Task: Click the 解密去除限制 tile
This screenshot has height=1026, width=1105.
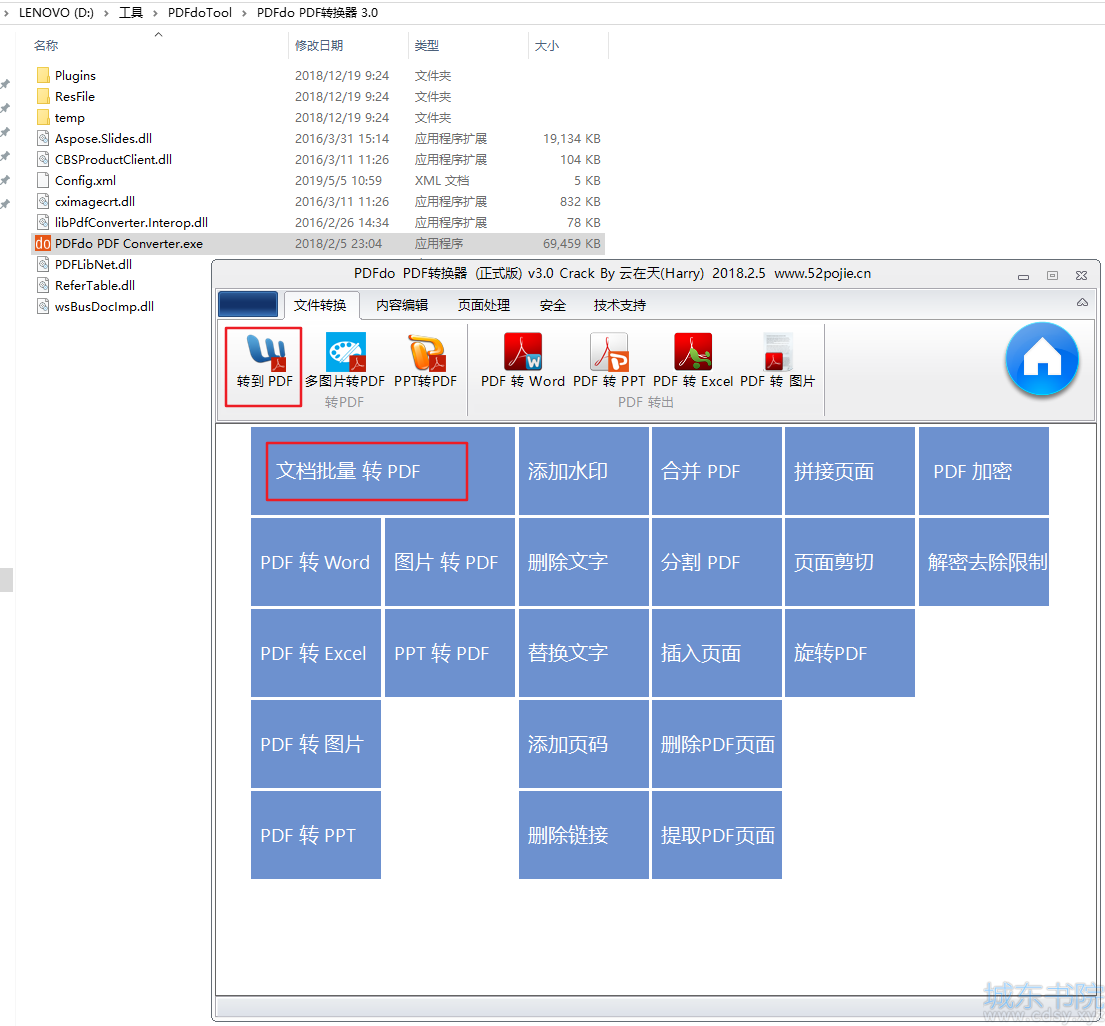Action: [x=984, y=562]
